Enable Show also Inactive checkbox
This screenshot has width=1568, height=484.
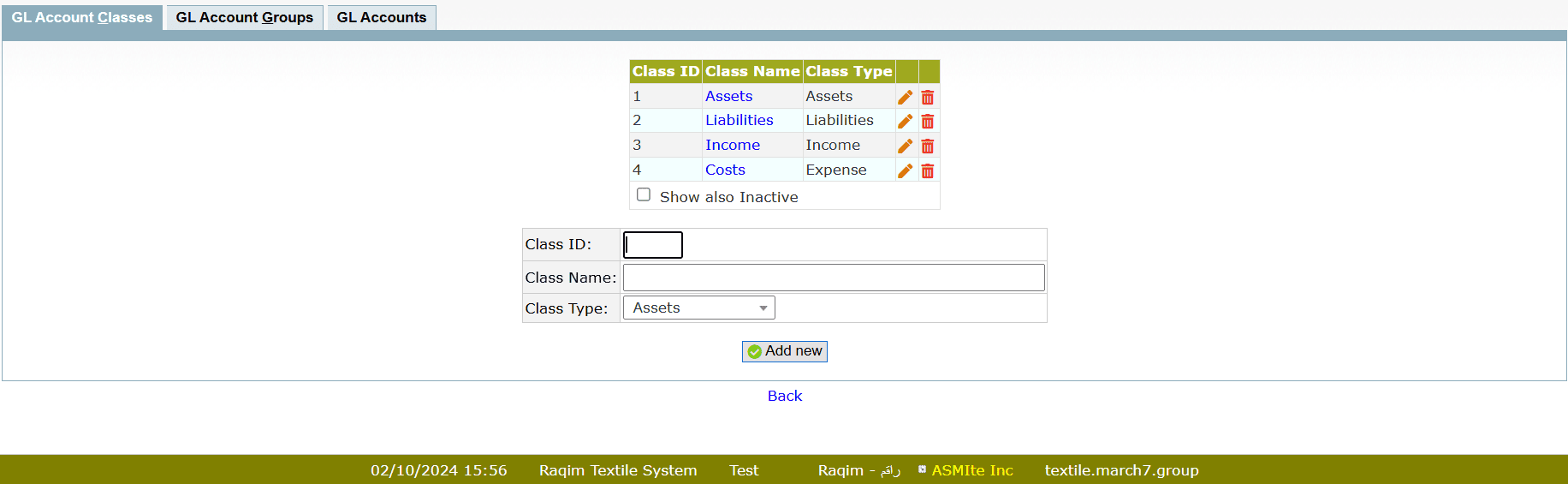644,194
